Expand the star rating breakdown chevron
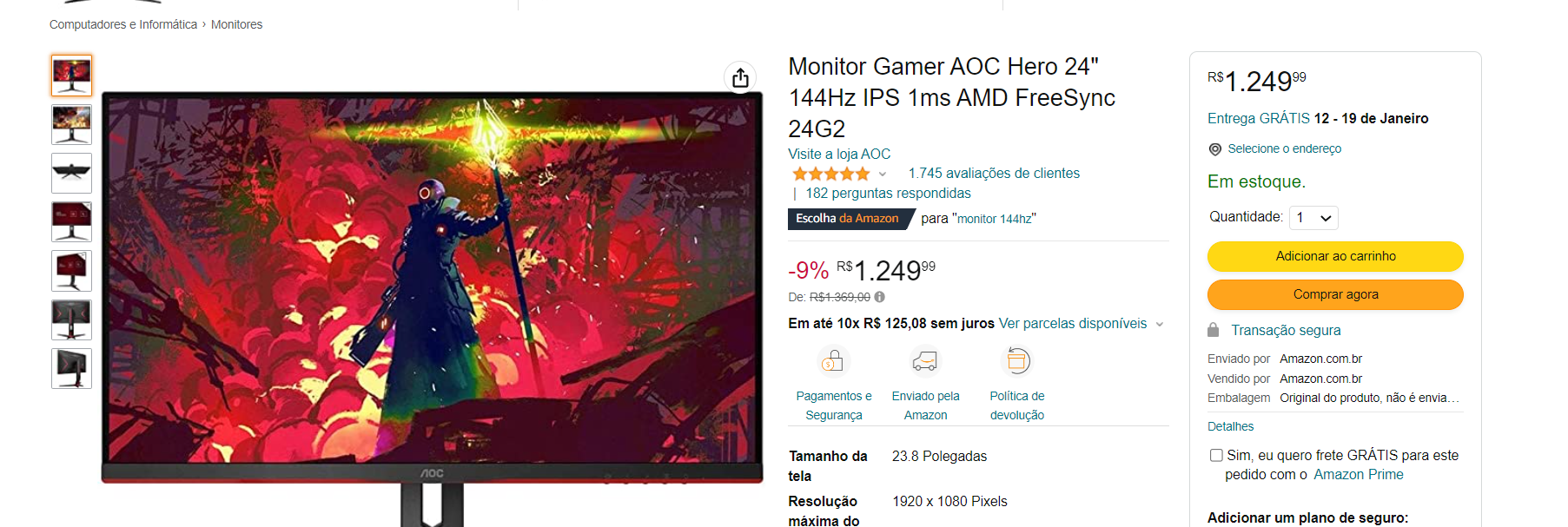 883,175
